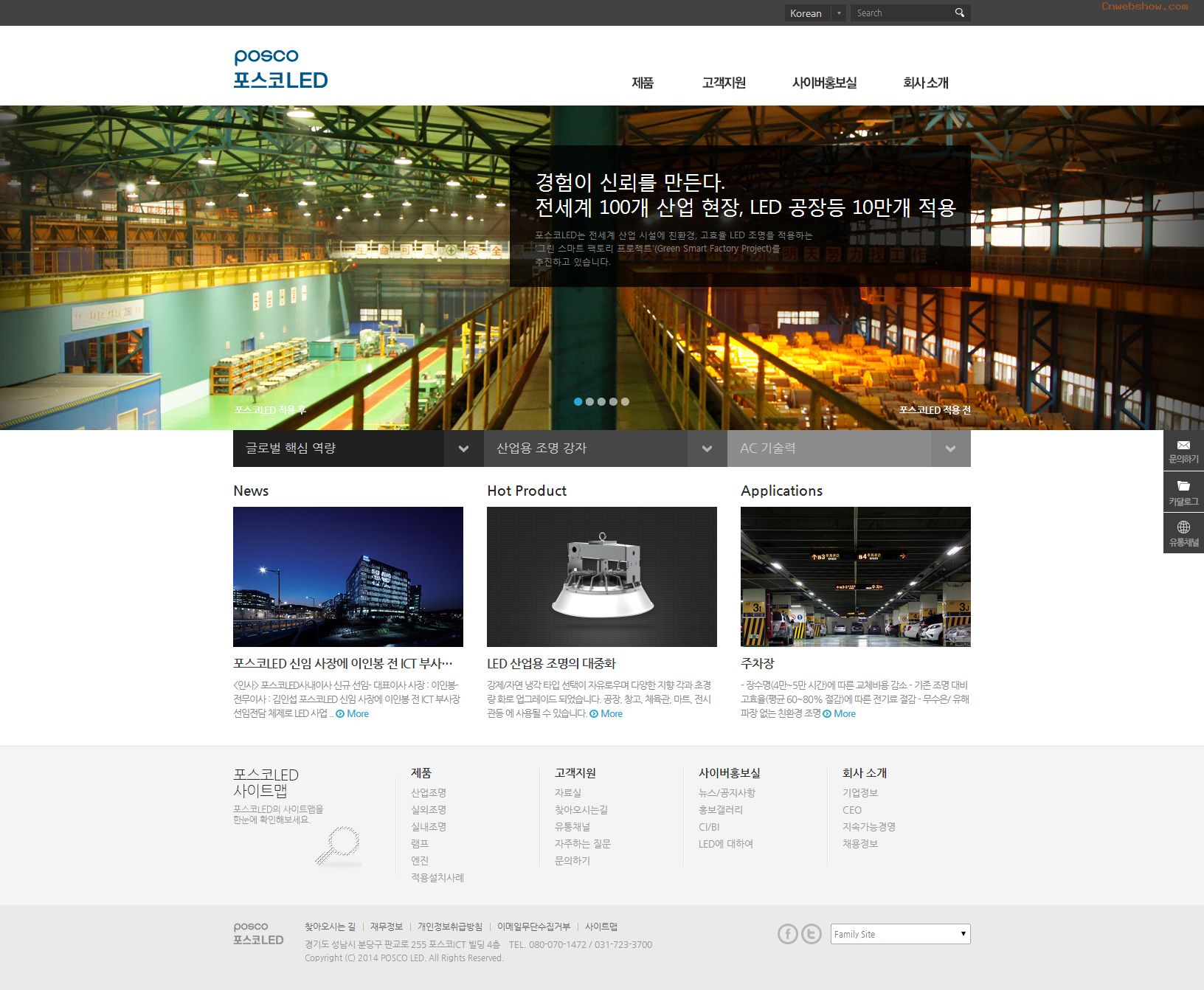The image size is (1204, 990).
Task: Click the sitemap magnifying glass graphic
Action: click(338, 845)
